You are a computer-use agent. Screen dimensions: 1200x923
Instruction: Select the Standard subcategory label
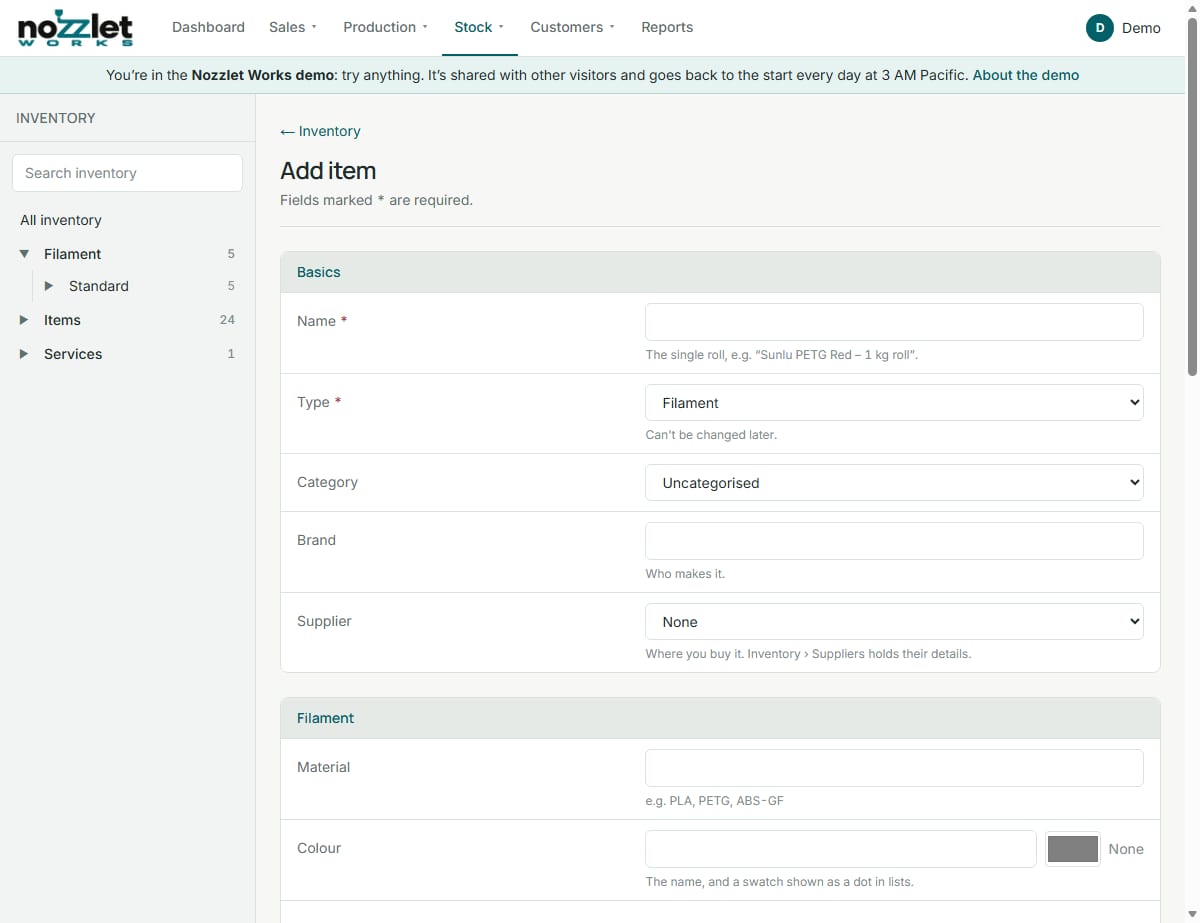(x=99, y=286)
